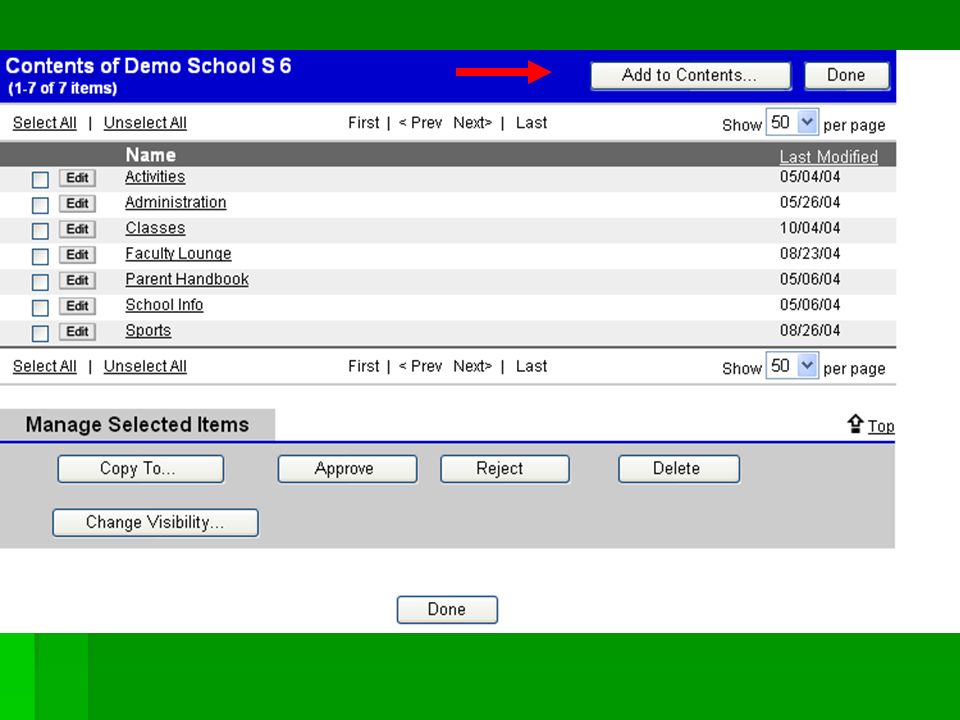Viewport: 960px width, 720px height.
Task: Edit the Activities item
Action: pos(77,178)
